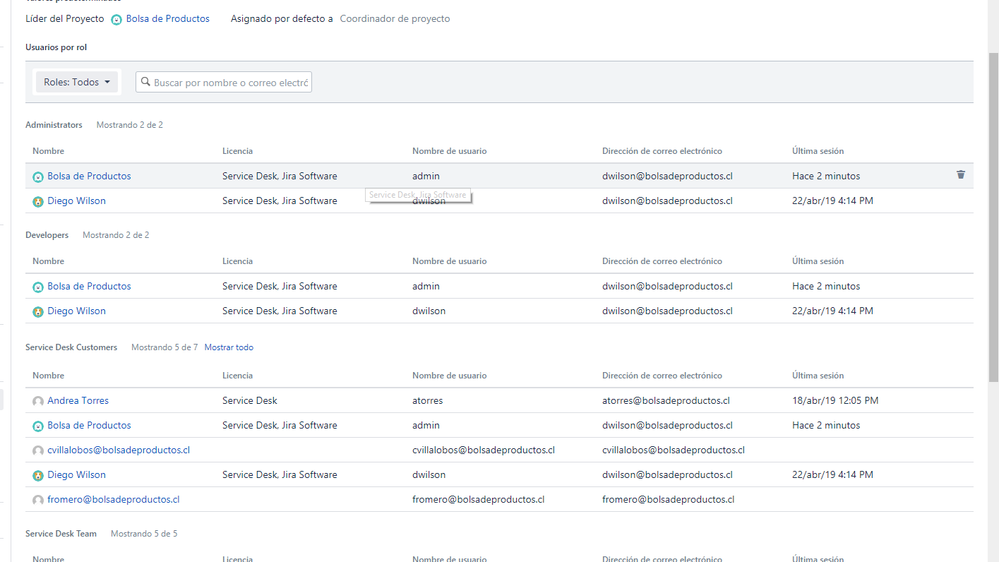999x562 pixels.
Task: Click Nombre de usuario header in Developers table
Action: click(449, 261)
